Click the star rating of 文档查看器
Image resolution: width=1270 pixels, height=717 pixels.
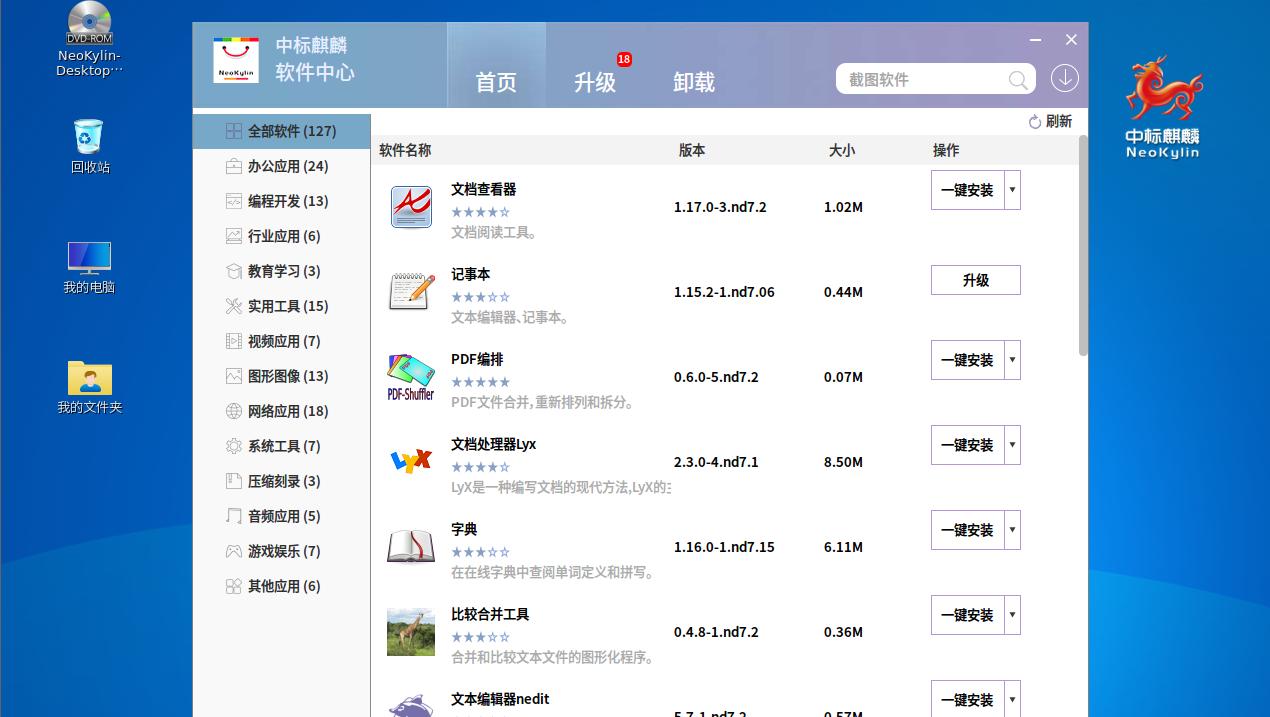(x=481, y=212)
